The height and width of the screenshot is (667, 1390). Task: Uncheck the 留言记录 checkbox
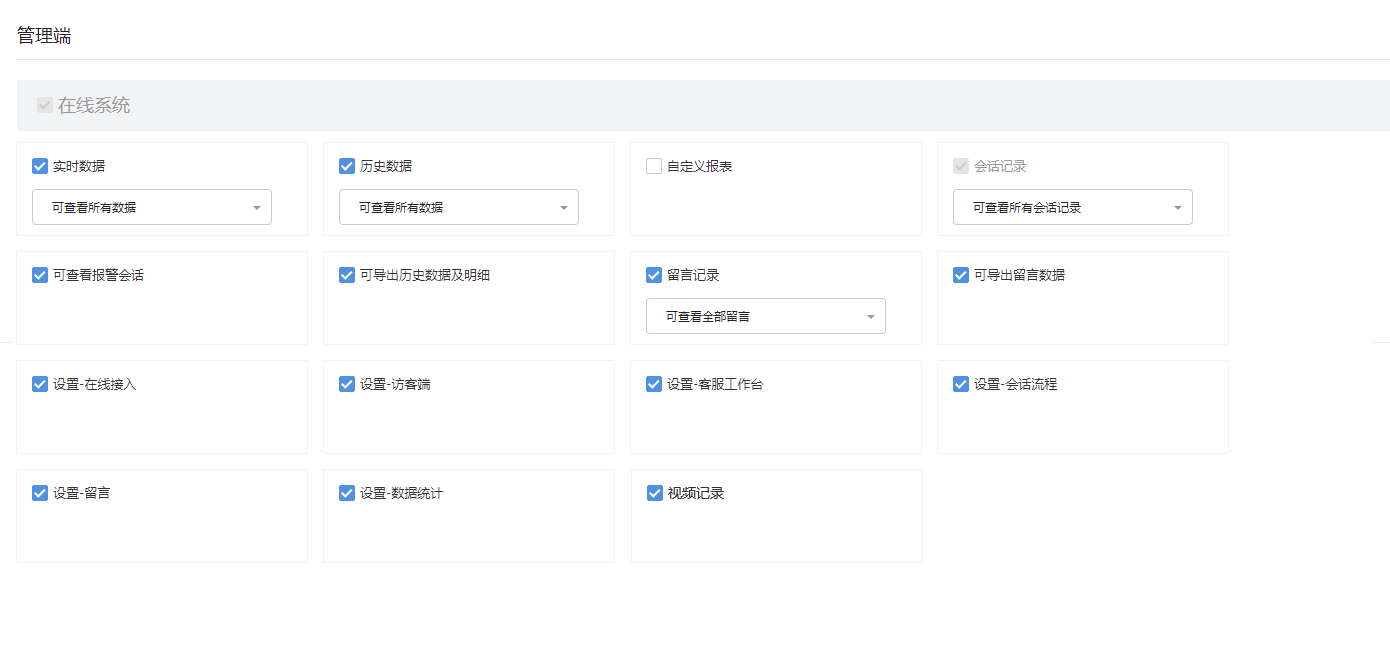click(x=654, y=275)
